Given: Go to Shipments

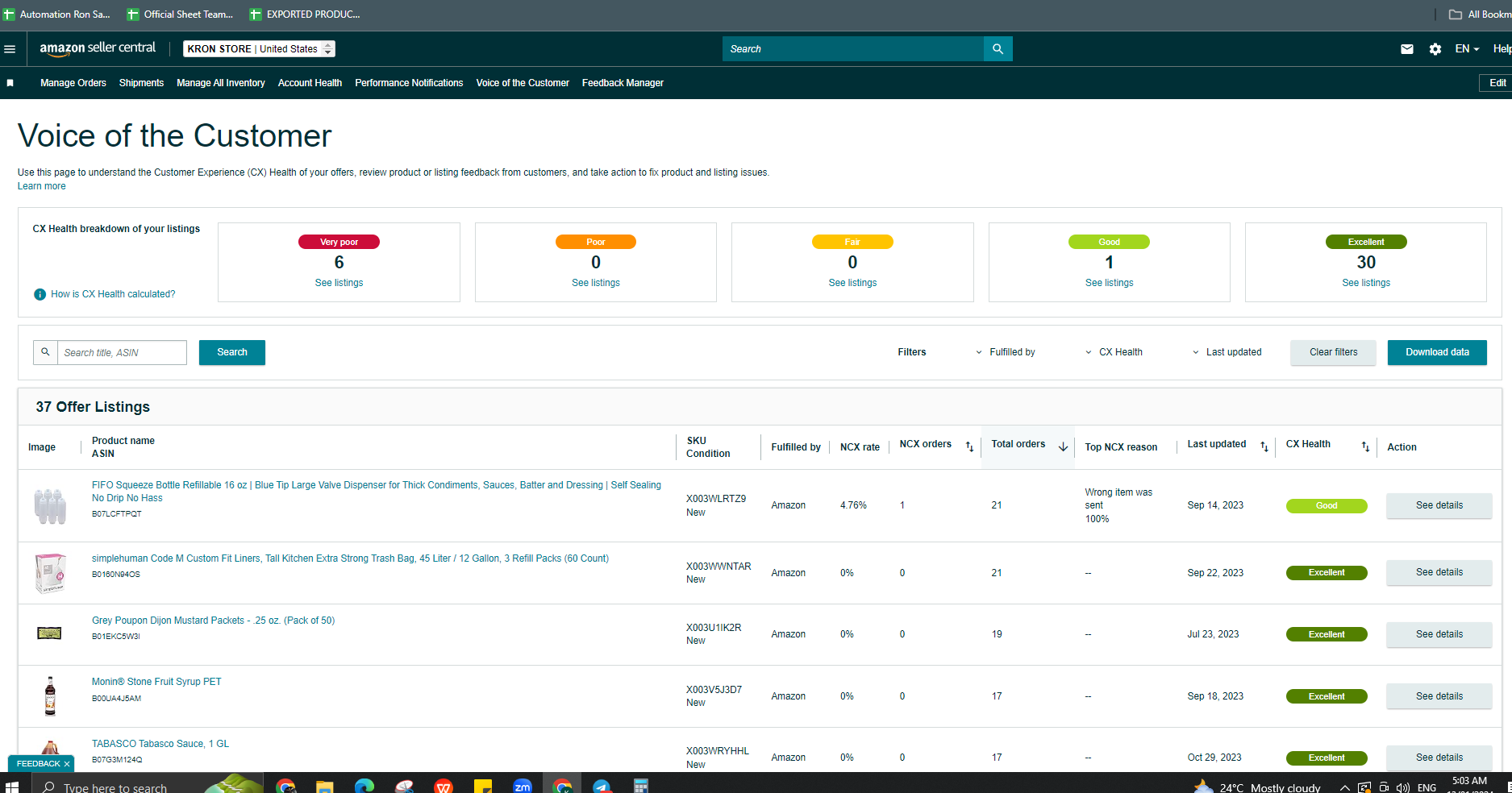Looking at the screenshot, I should pos(141,83).
